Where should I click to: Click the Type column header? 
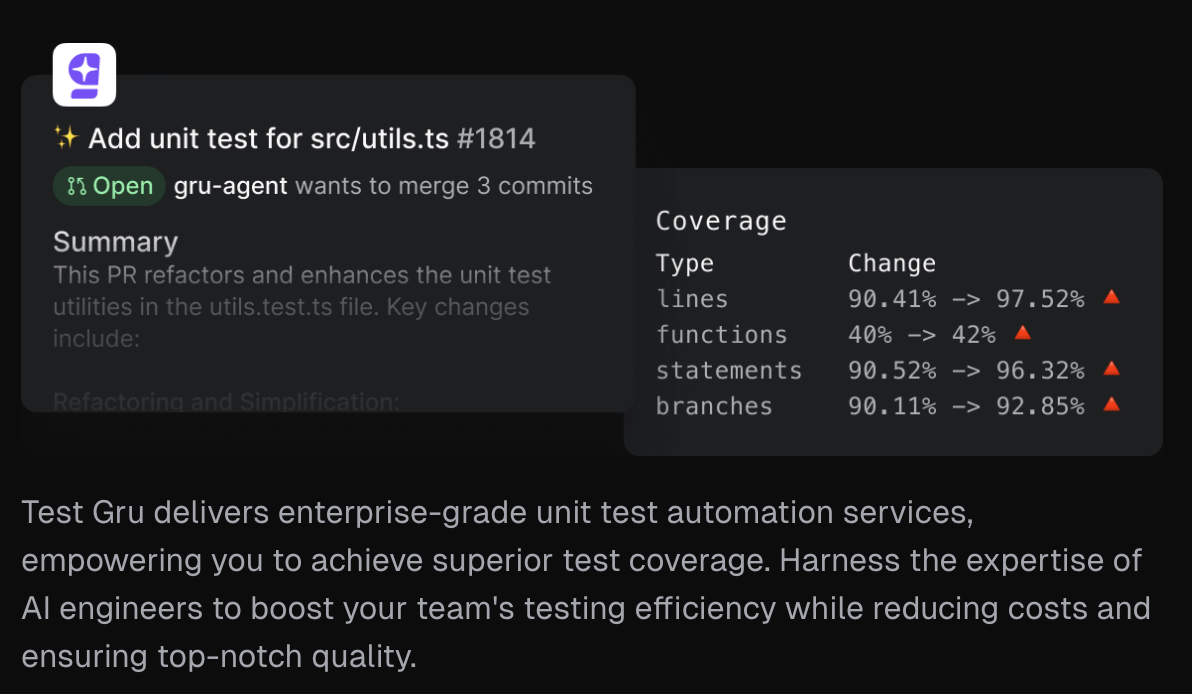point(685,263)
